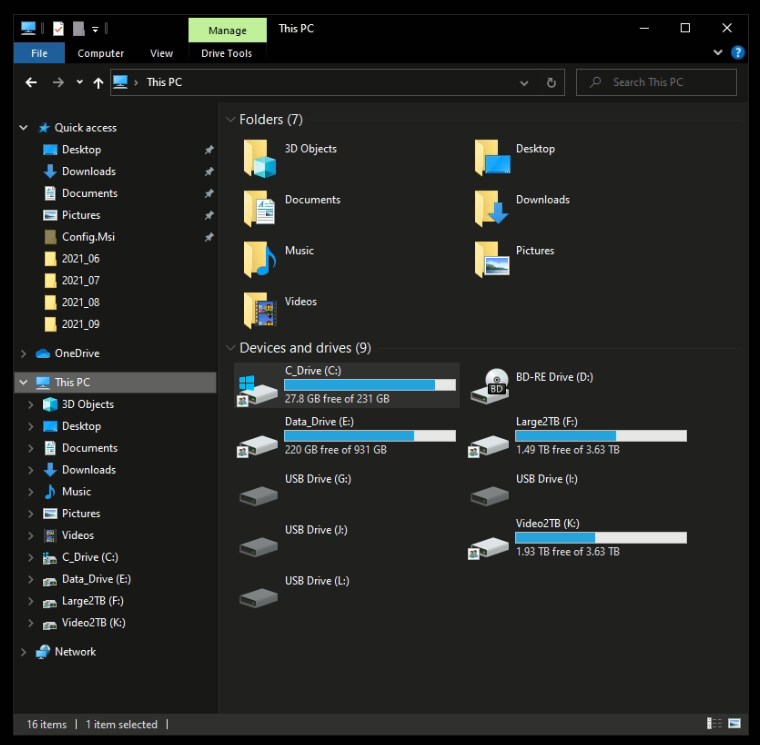Screen dimensions: 760x745
Task: Switch to the View ribbon tab
Action: [x=161, y=54]
